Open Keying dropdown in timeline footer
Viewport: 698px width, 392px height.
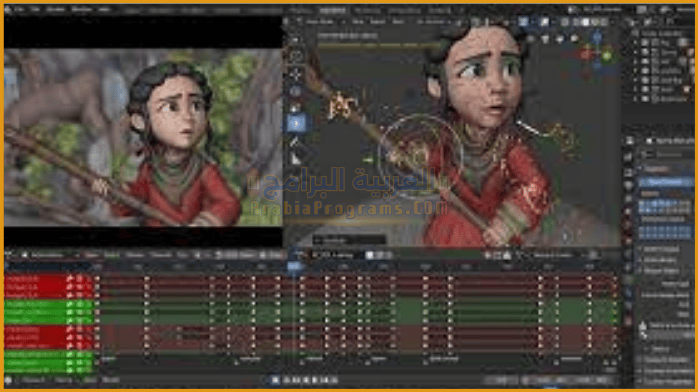65,380
